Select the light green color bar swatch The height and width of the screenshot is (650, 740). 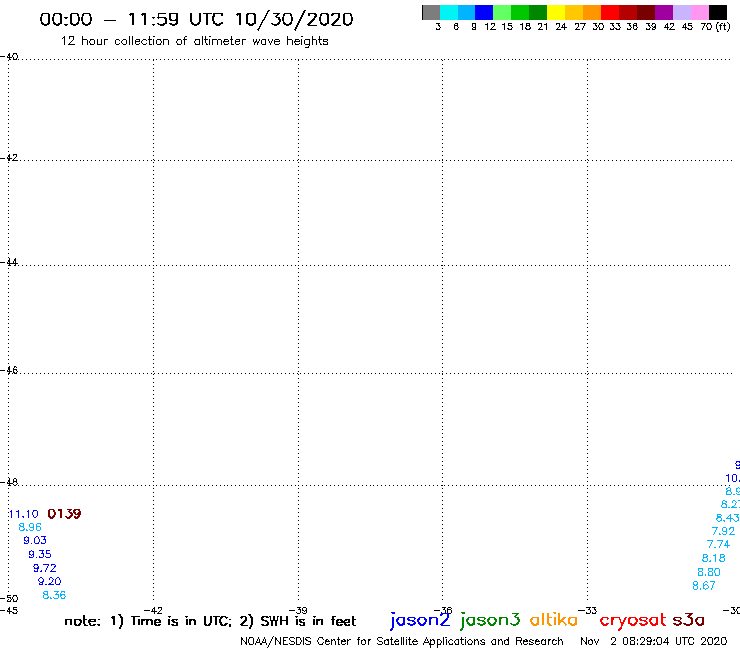(502, 12)
